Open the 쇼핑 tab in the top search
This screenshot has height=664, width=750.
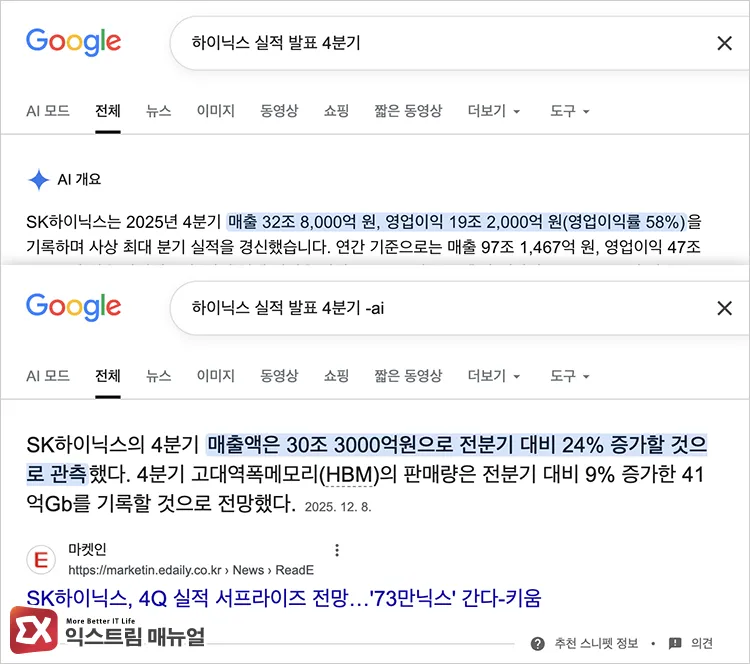pos(336,111)
